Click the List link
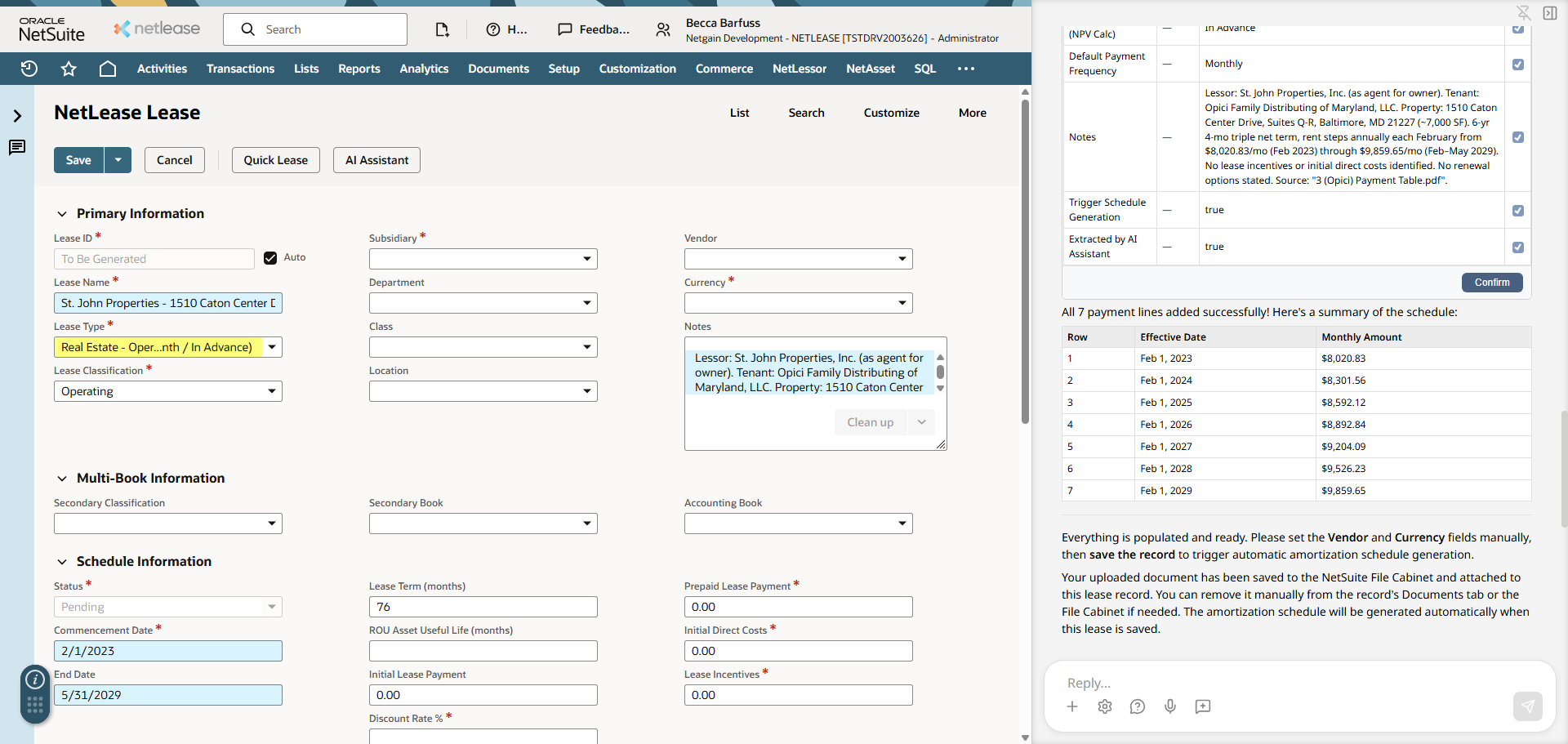The width and height of the screenshot is (1568, 744). (x=740, y=113)
